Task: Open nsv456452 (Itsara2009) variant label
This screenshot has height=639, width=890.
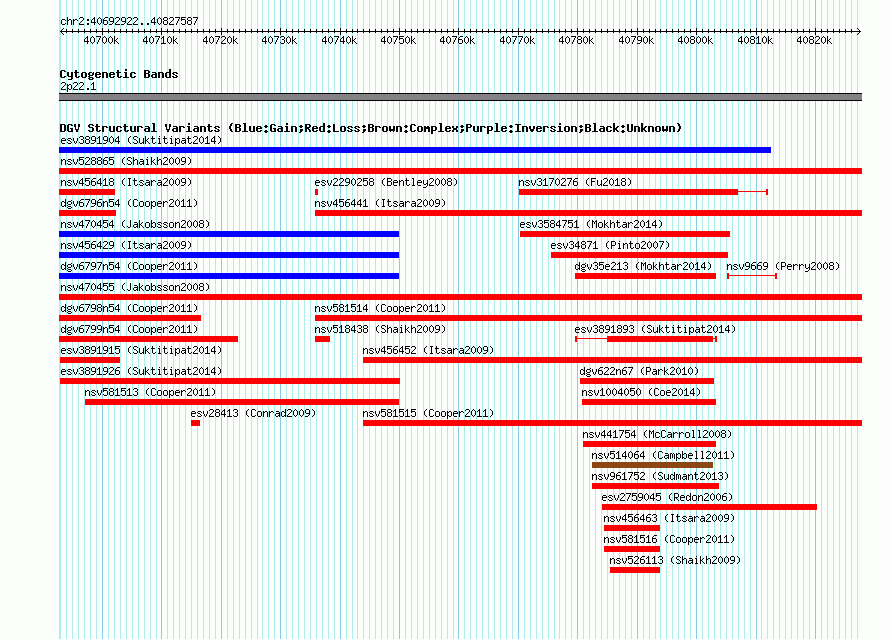Action: pos(428,350)
